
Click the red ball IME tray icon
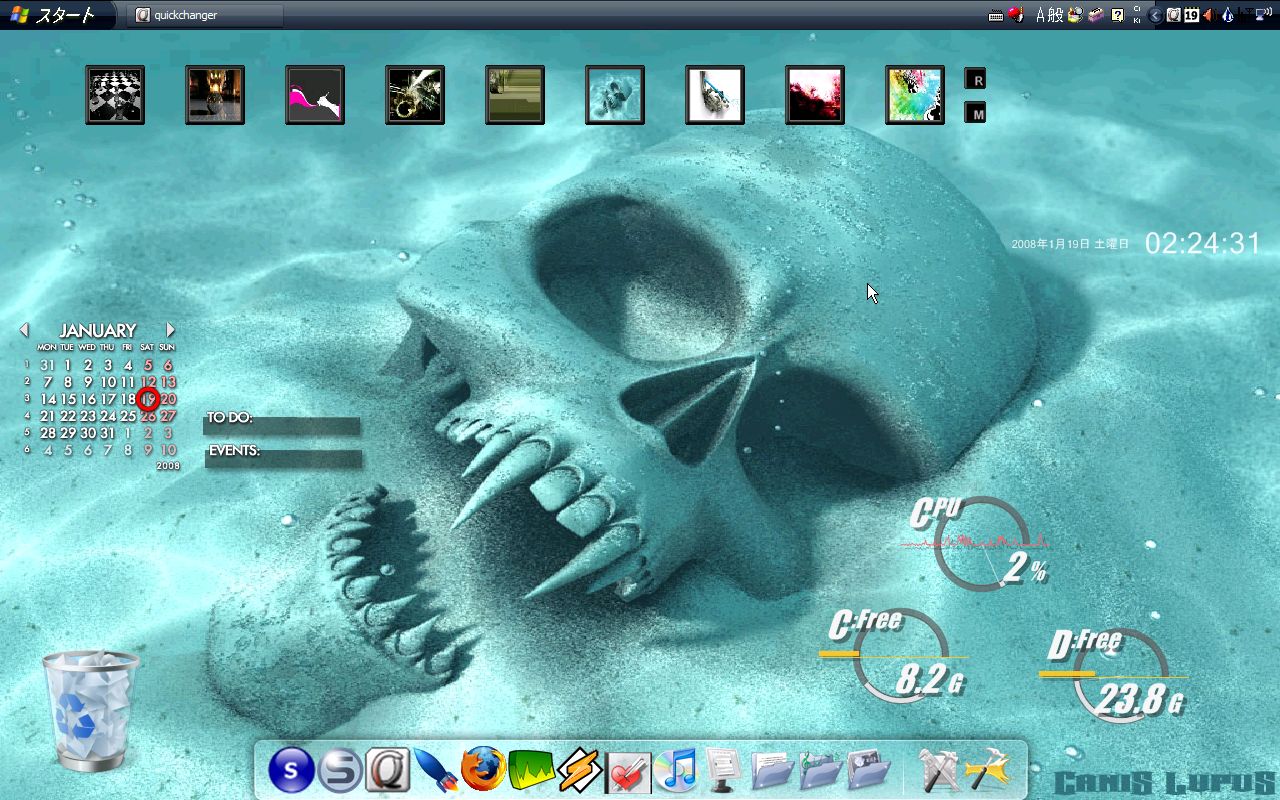pyautogui.click(x=1016, y=15)
